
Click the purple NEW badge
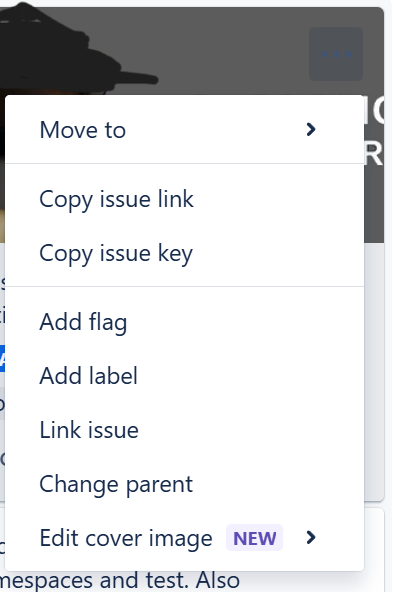coord(254,538)
